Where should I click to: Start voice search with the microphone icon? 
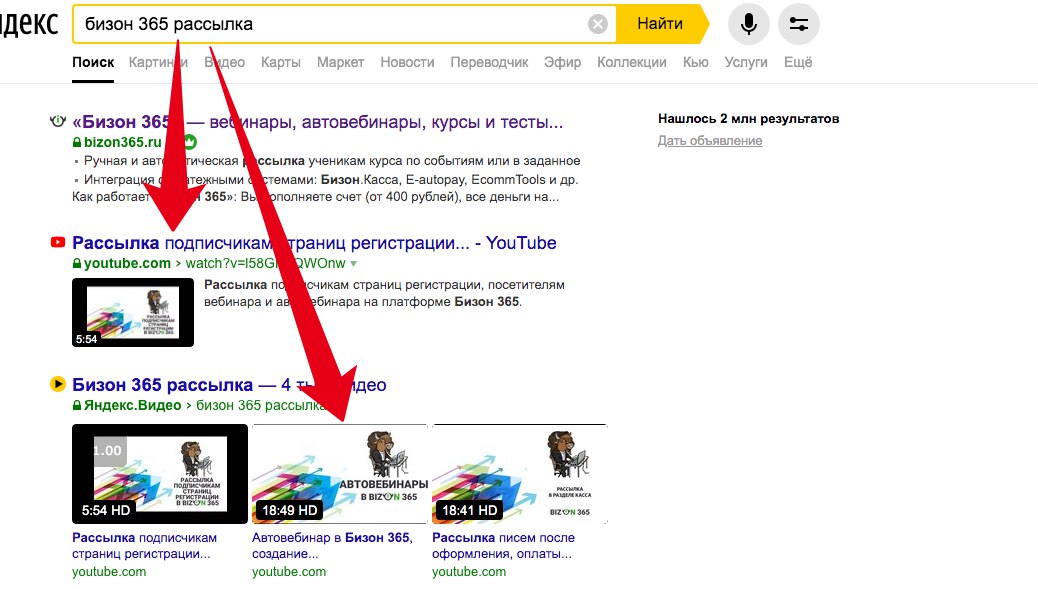click(749, 24)
